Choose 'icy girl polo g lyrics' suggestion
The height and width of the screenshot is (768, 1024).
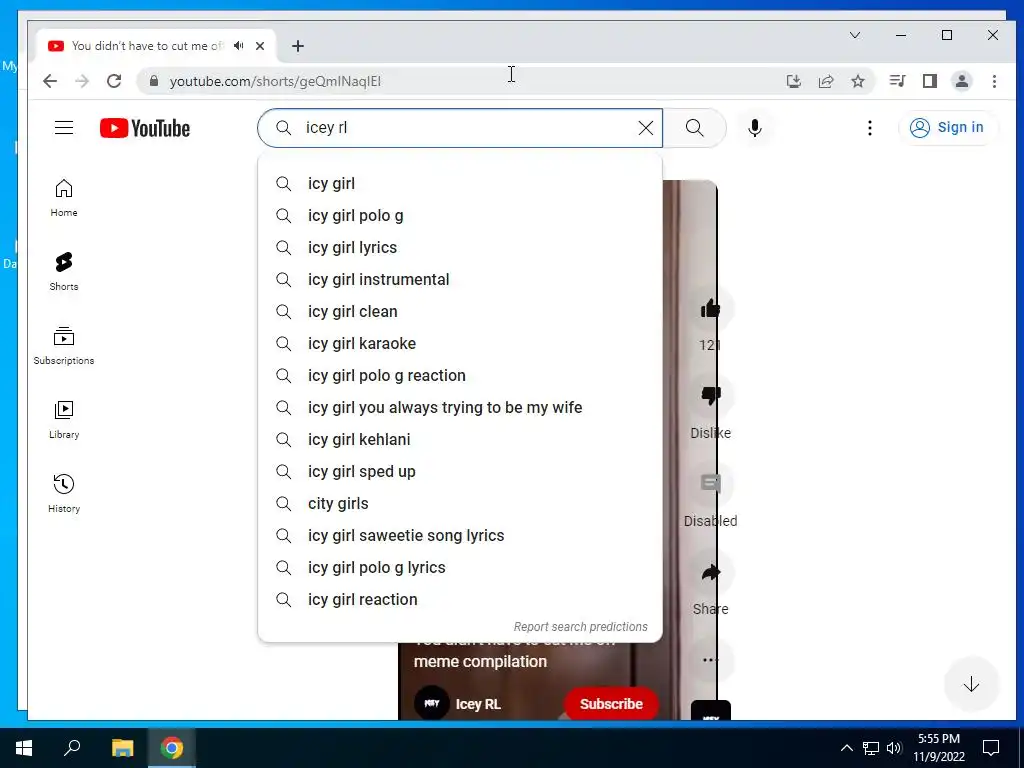pyautogui.click(x=460, y=568)
